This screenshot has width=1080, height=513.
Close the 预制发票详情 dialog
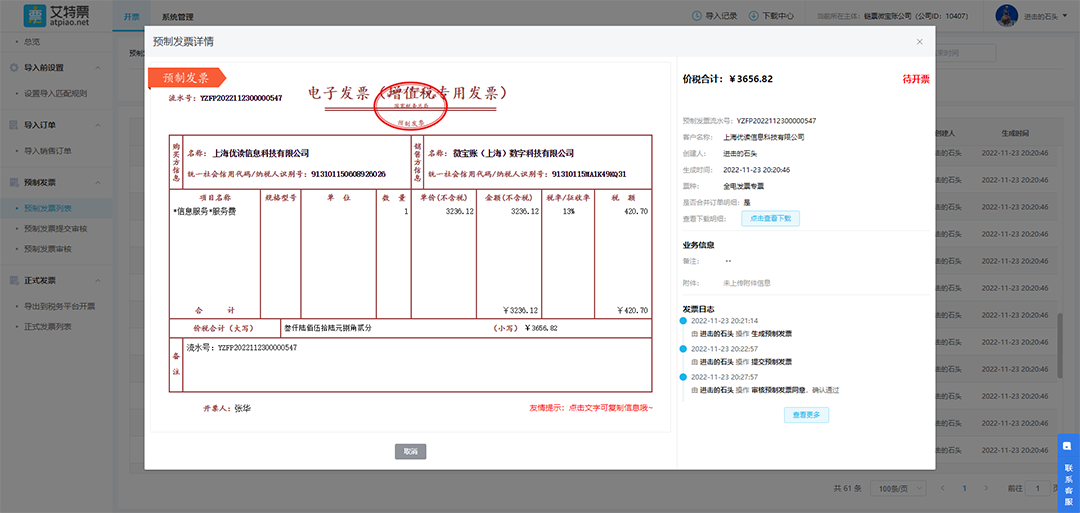coord(919,42)
